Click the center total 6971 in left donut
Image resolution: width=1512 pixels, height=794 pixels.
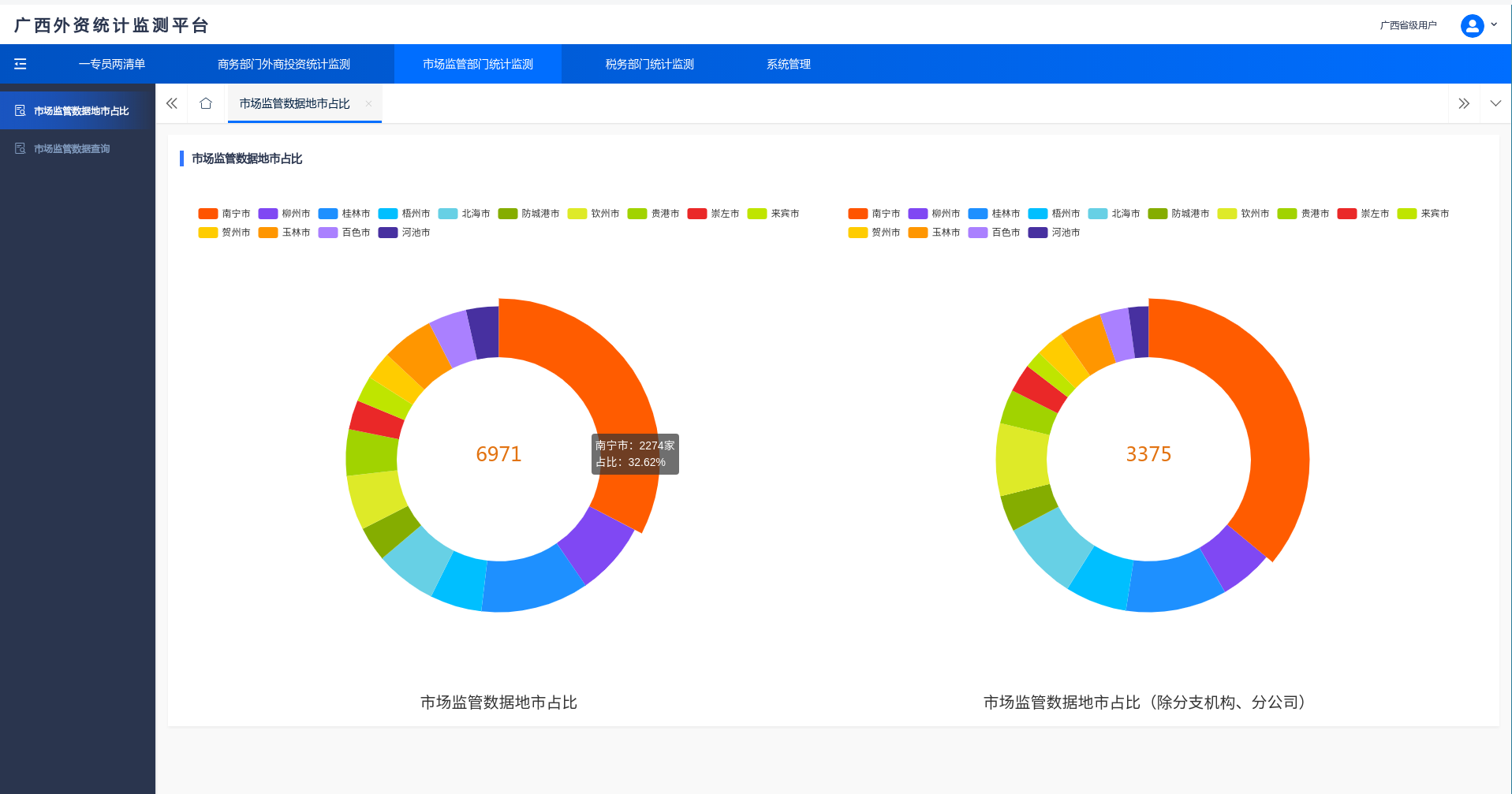click(498, 454)
